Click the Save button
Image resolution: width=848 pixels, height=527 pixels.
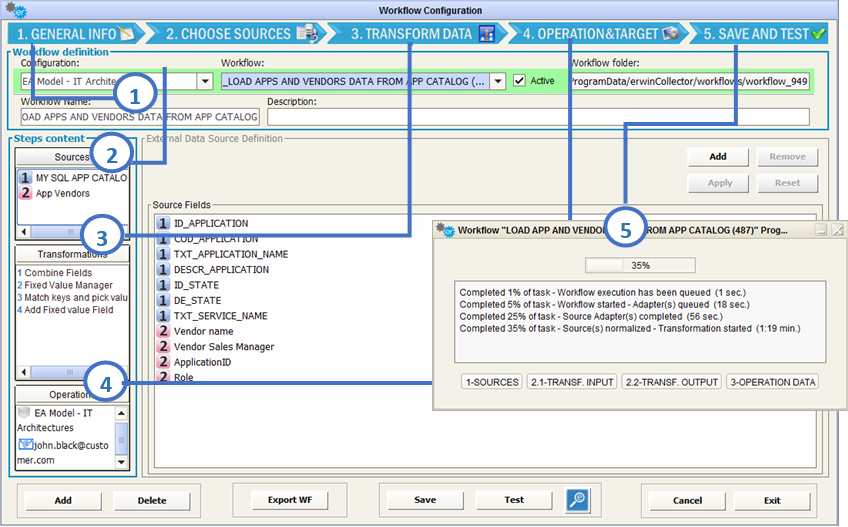[x=425, y=500]
